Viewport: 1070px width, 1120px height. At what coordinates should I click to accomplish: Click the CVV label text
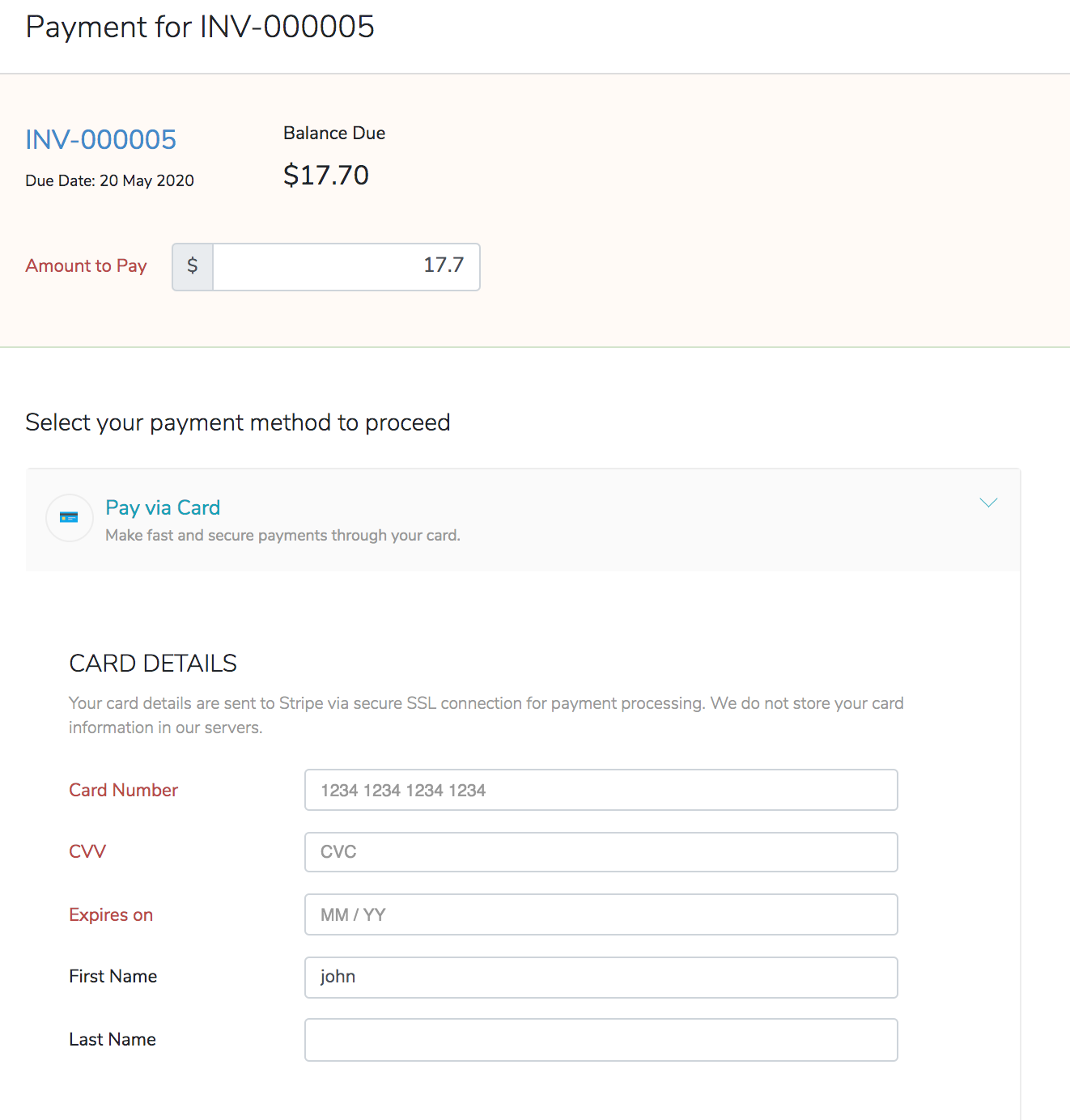click(87, 851)
